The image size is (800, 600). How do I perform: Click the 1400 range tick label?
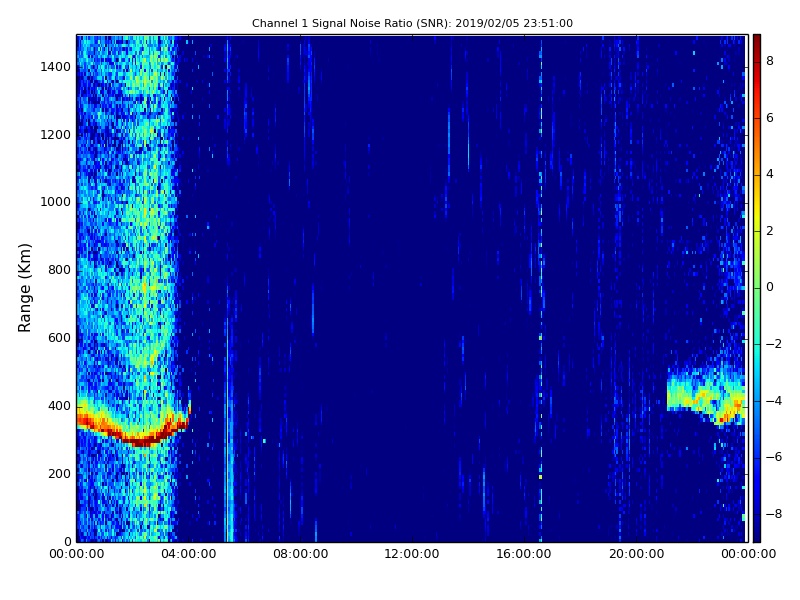click(x=55, y=67)
